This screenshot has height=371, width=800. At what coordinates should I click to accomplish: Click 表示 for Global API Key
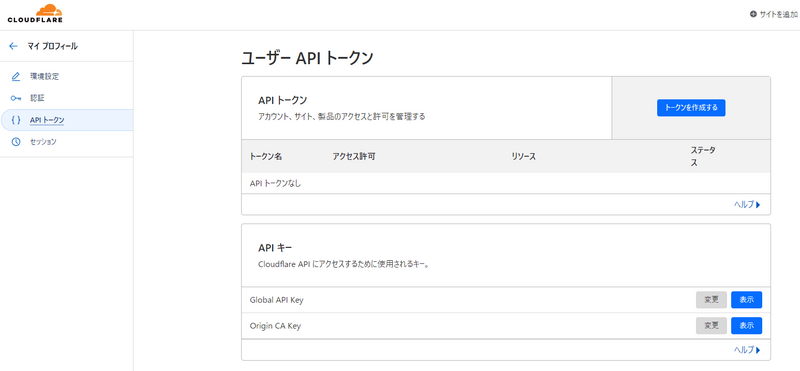click(746, 300)
